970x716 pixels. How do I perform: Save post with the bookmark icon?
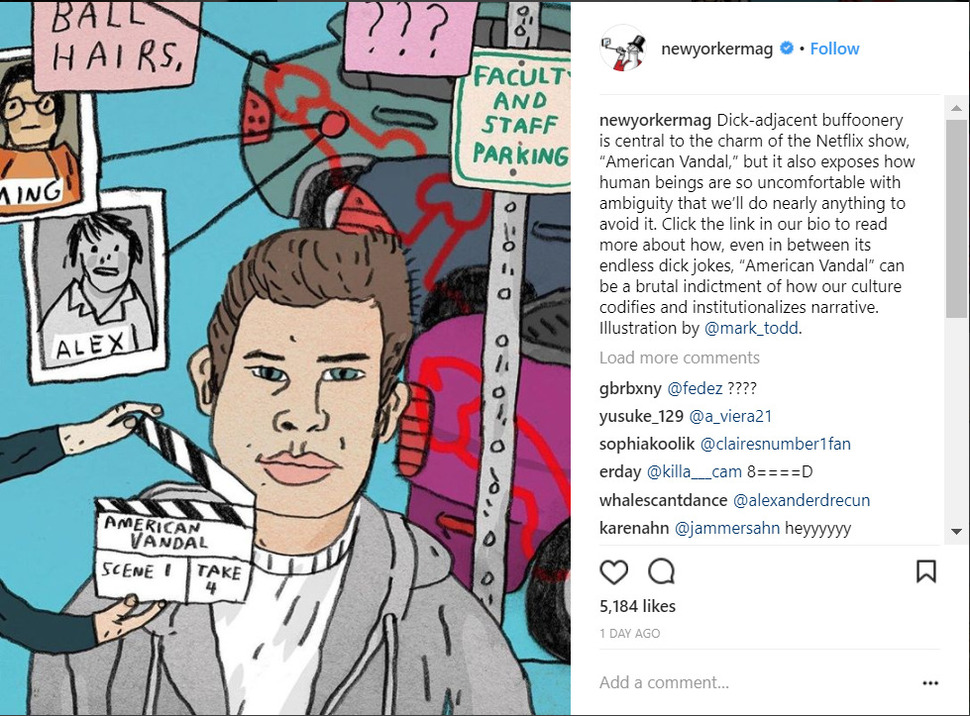click(926, 571)
